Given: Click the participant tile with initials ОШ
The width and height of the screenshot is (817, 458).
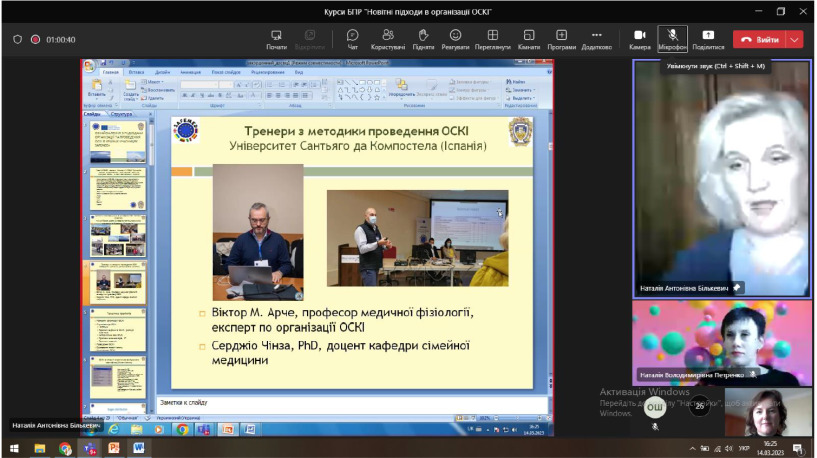Looking at the screenshot, I should point(655,407).
